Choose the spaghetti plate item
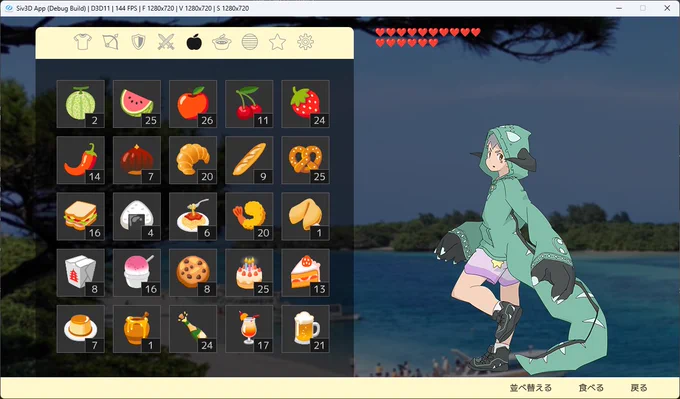Screen dimensions: 680x399 193,216
